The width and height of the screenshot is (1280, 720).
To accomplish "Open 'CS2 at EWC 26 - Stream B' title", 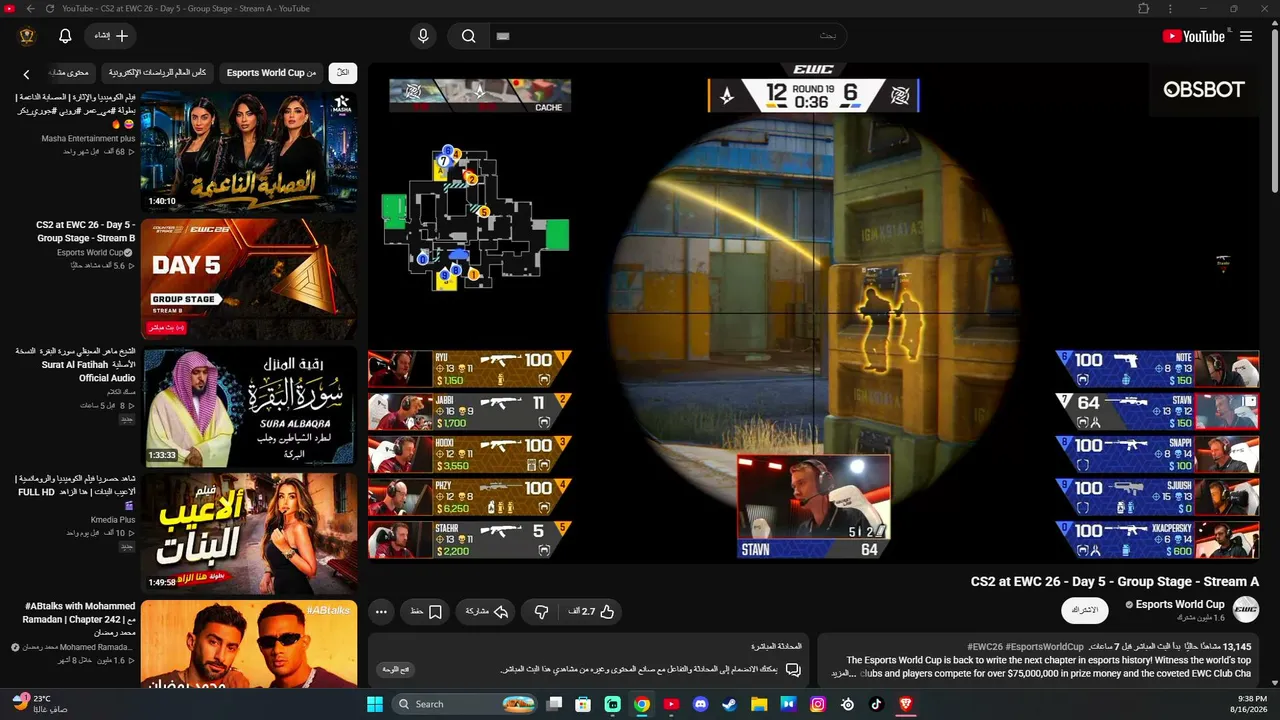I will tap(86, 232).
